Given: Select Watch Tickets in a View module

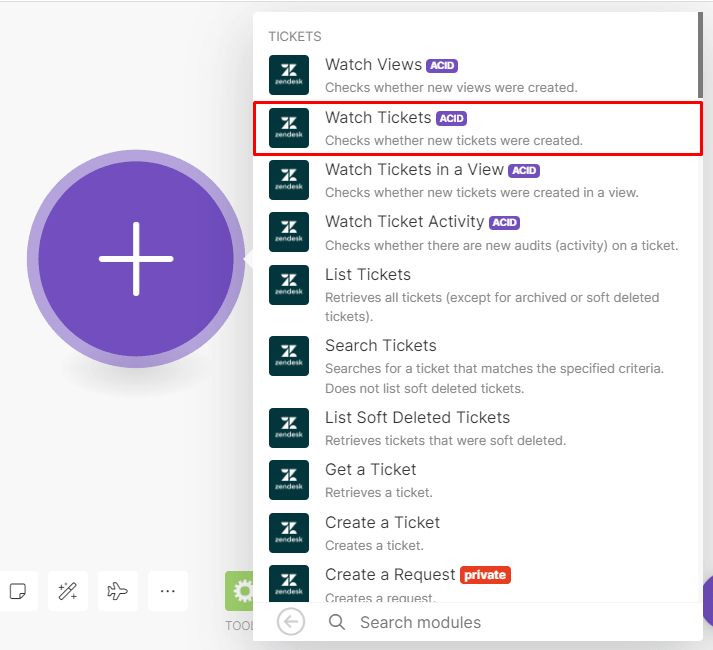Looking at the screenshot, I should (477, 180).
